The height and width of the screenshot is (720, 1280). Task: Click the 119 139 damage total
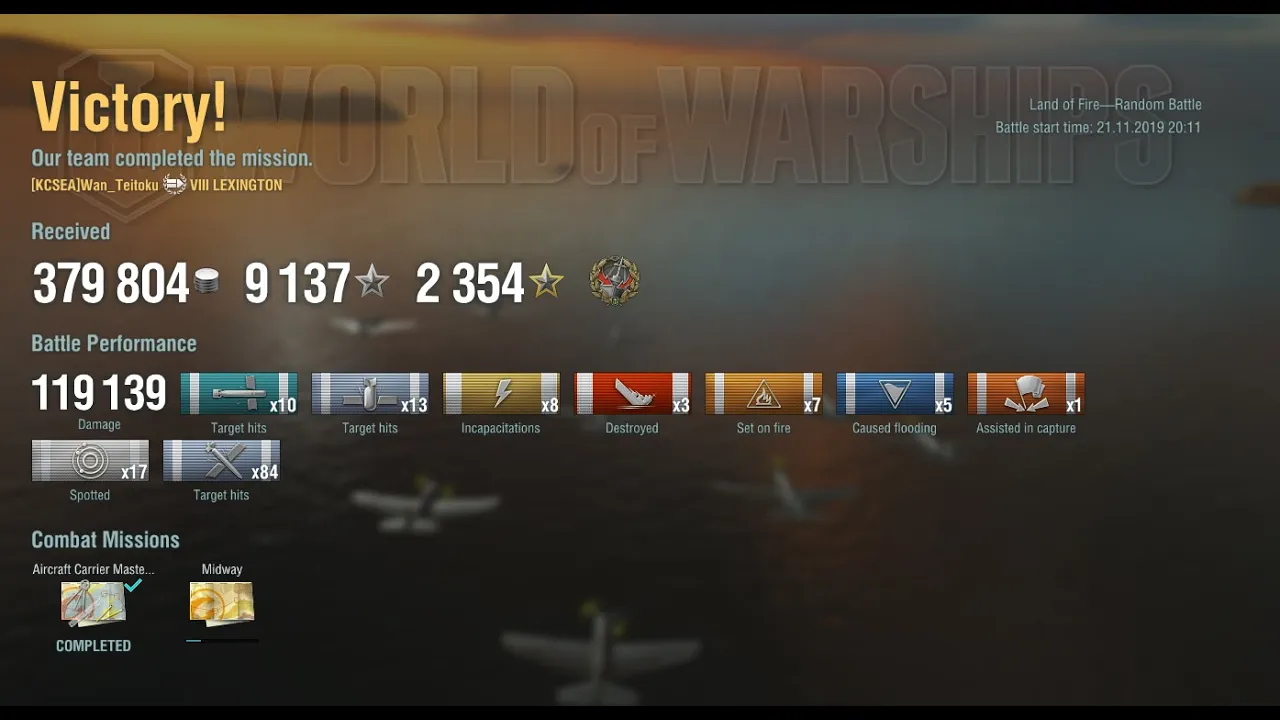99,393
